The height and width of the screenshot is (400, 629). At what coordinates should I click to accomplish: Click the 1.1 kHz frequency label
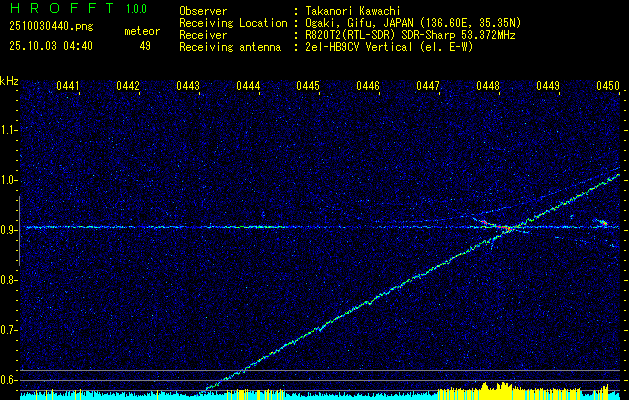(x=9, y=130)
